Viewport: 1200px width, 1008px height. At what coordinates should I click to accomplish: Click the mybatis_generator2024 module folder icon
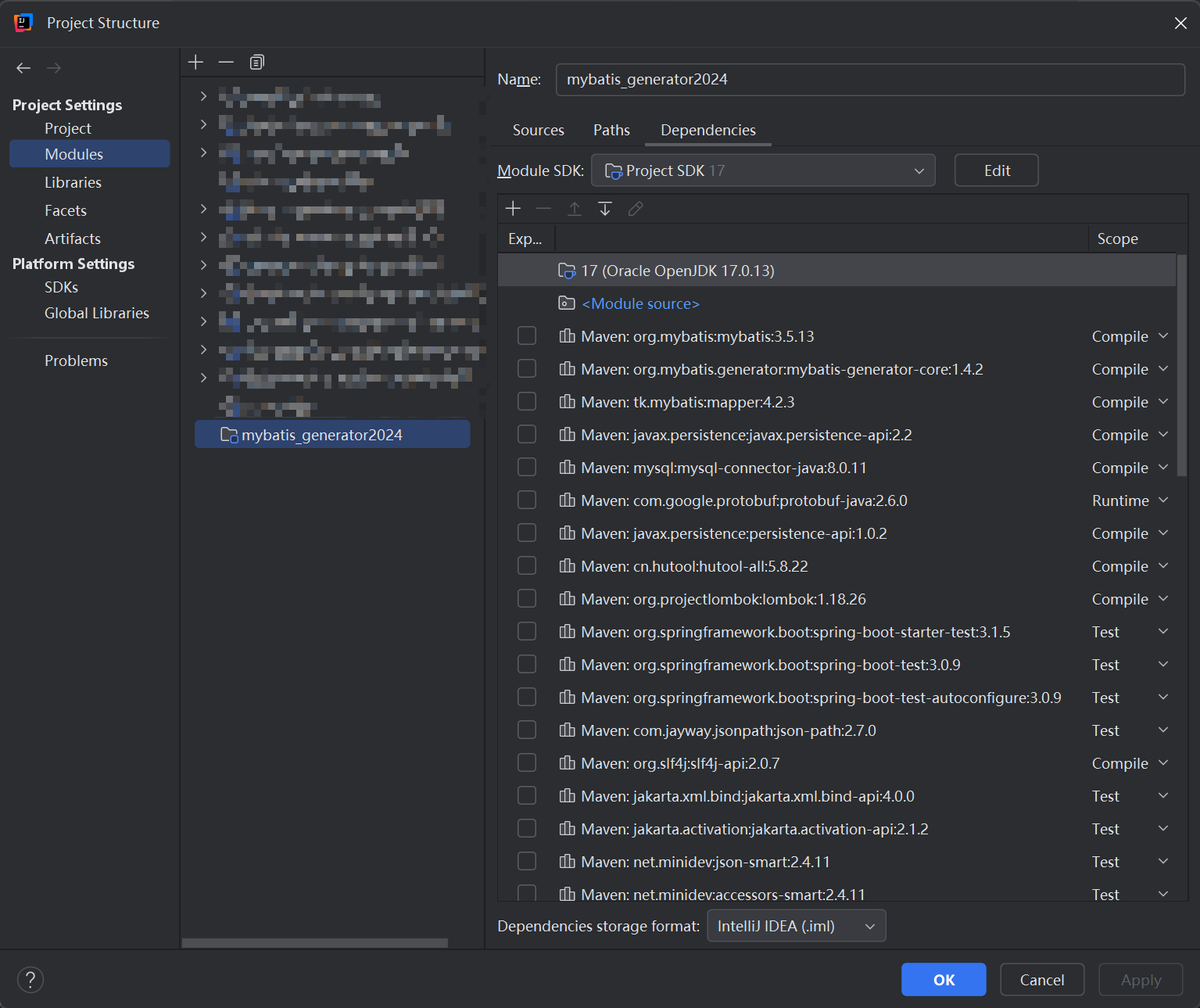click(x=229, y=435)
